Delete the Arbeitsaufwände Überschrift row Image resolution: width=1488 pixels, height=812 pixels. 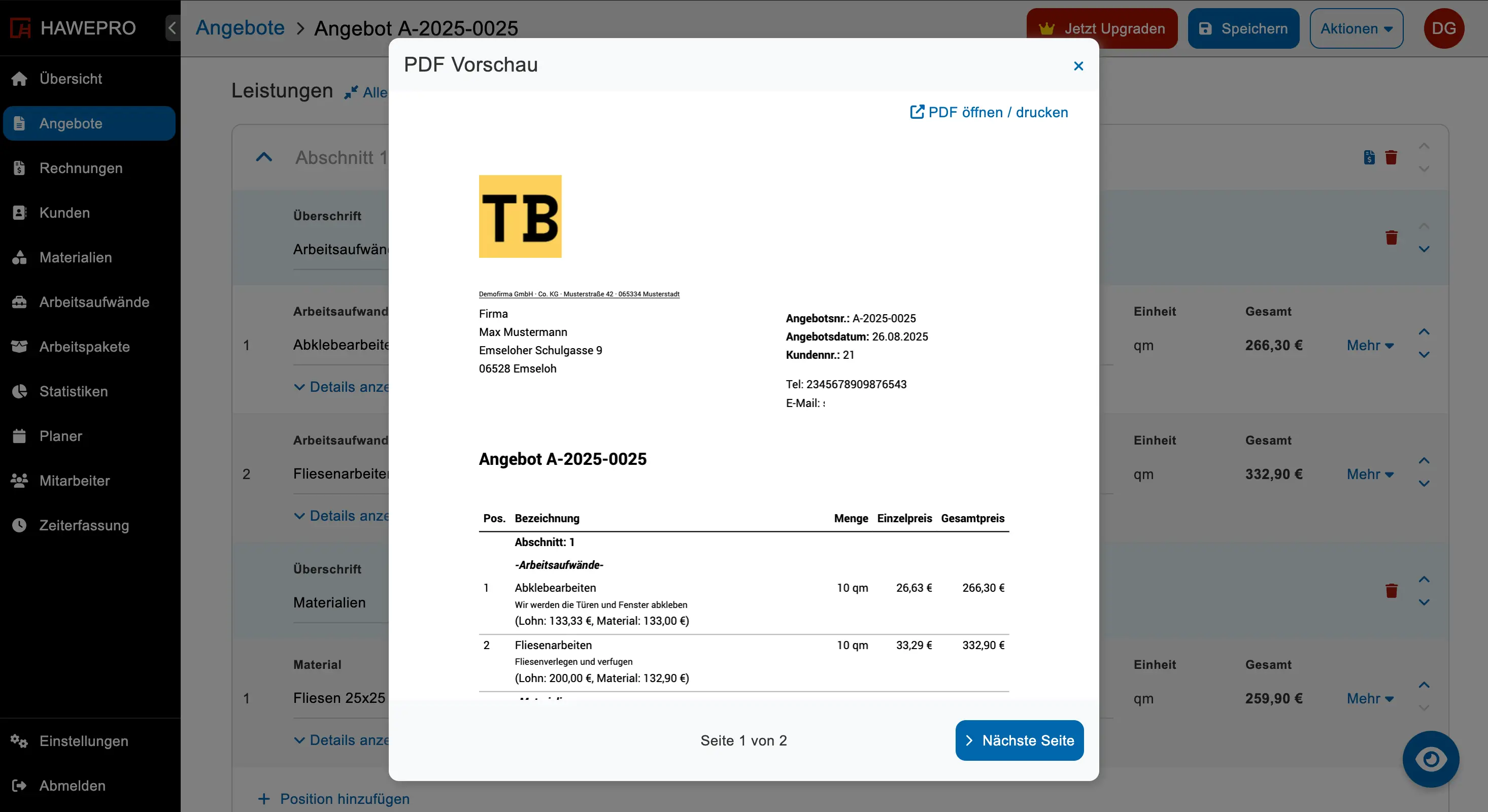(x=1391, y=238)
